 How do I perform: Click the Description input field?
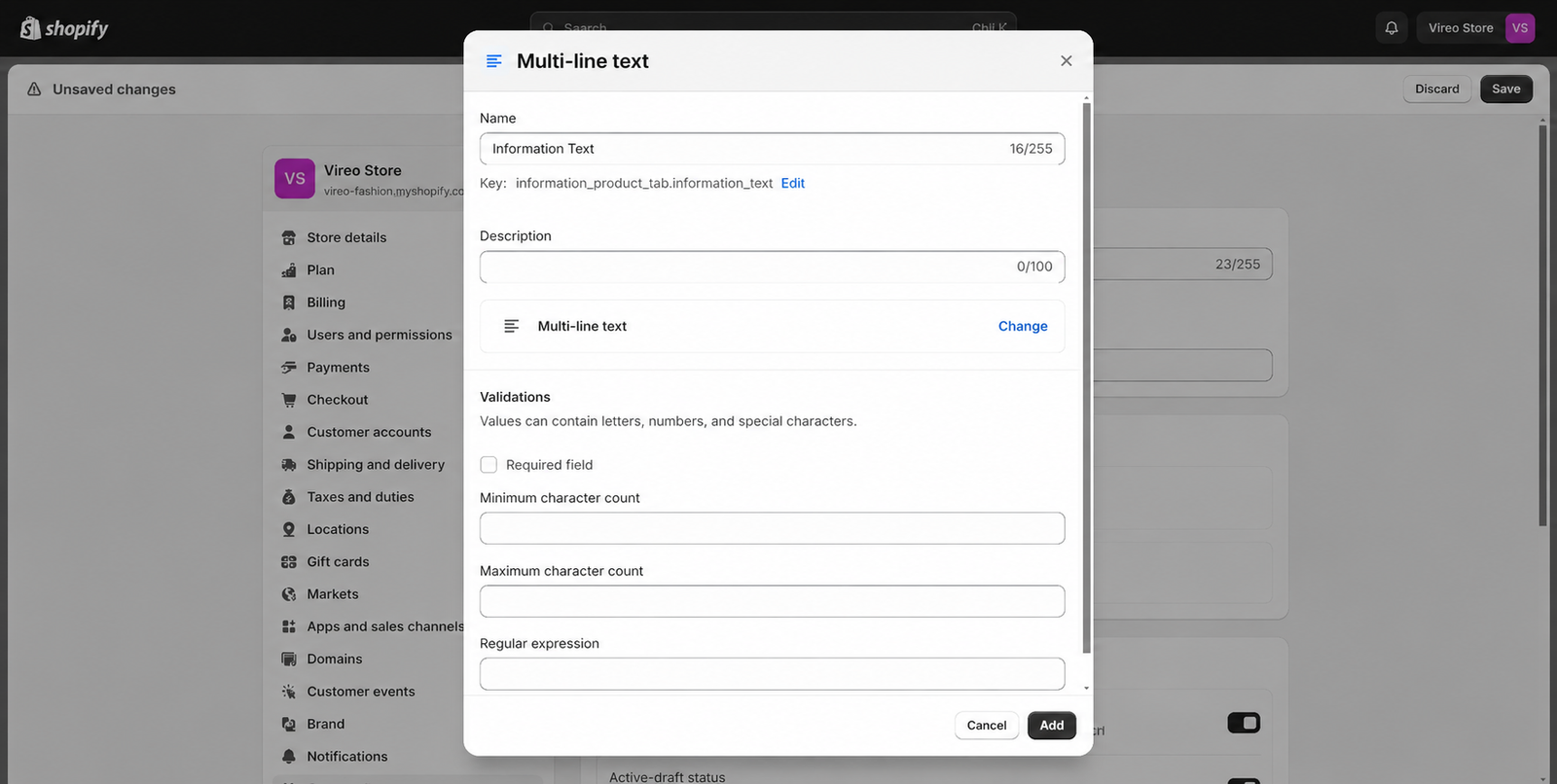pyautogui.click(x=773, y=267)
